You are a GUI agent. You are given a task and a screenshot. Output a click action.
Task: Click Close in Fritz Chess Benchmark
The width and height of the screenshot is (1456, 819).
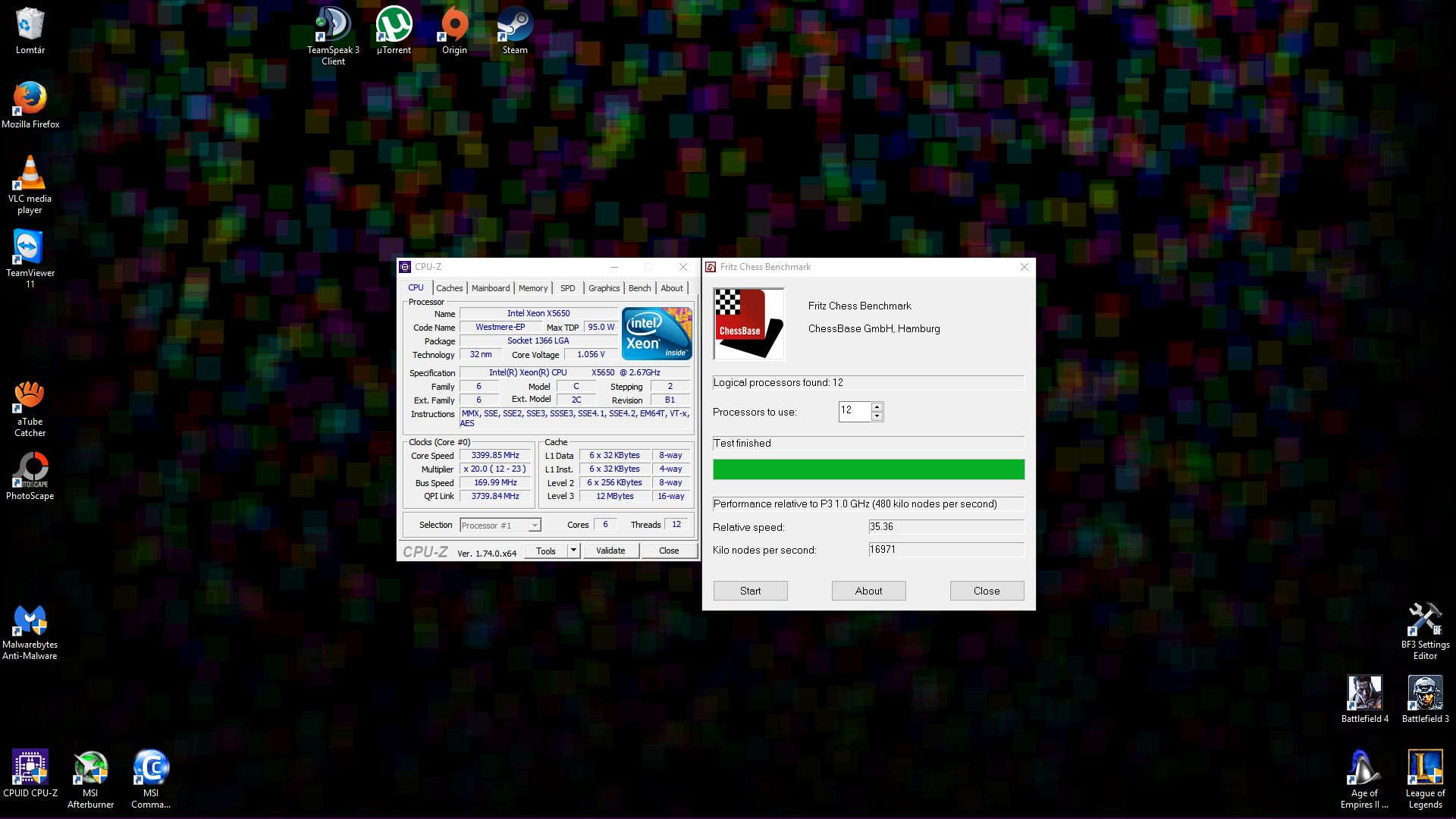tap(987, 591)
